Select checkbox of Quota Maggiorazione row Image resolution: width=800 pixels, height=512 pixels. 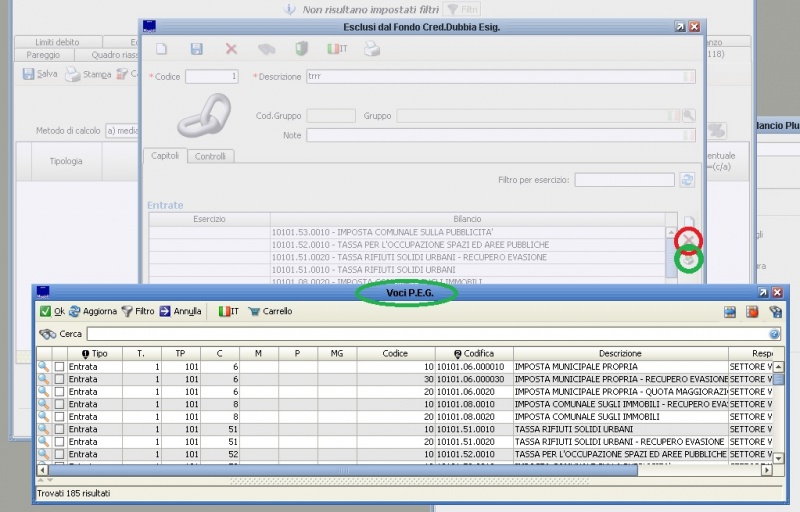[x=59, y=391]
